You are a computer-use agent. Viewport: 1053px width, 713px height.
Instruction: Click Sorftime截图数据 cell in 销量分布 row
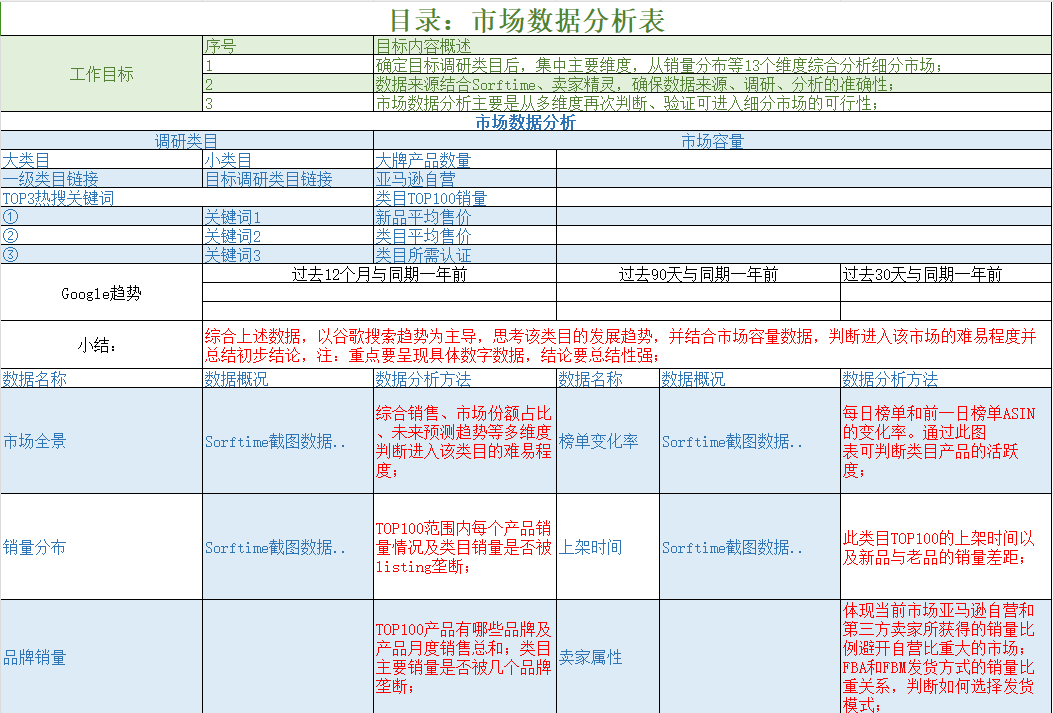[288, 546]
